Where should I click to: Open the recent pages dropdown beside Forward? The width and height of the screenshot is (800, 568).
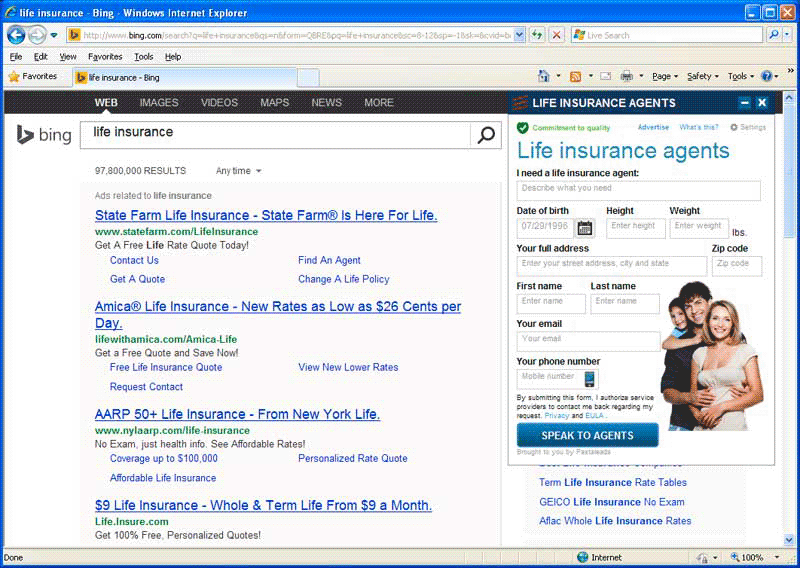pyautogui.click(x=54, y=35)
